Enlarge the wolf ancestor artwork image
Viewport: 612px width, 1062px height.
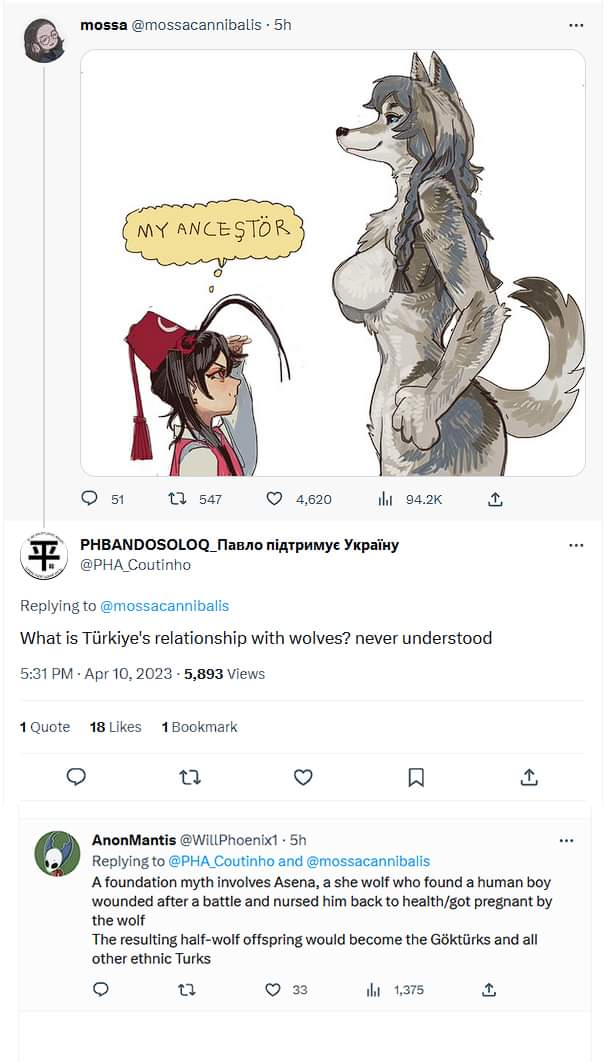(332, 262)
